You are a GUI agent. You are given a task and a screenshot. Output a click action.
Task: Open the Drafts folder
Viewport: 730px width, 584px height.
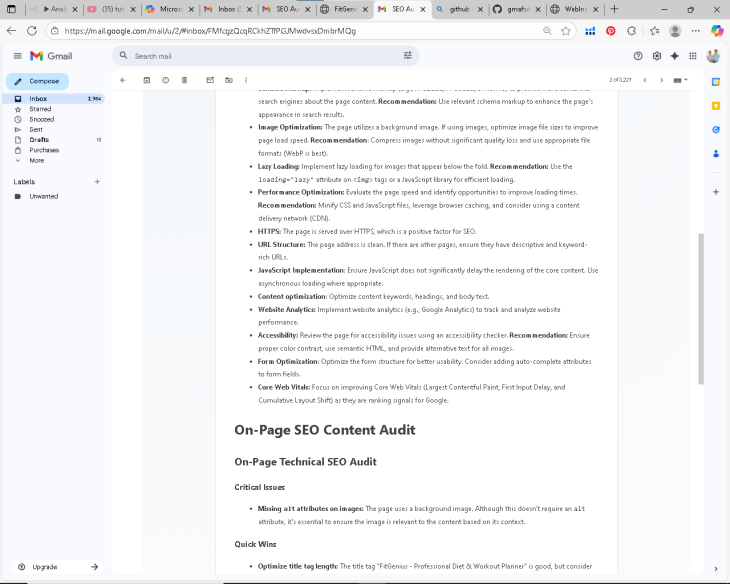[x=39, y=140]
